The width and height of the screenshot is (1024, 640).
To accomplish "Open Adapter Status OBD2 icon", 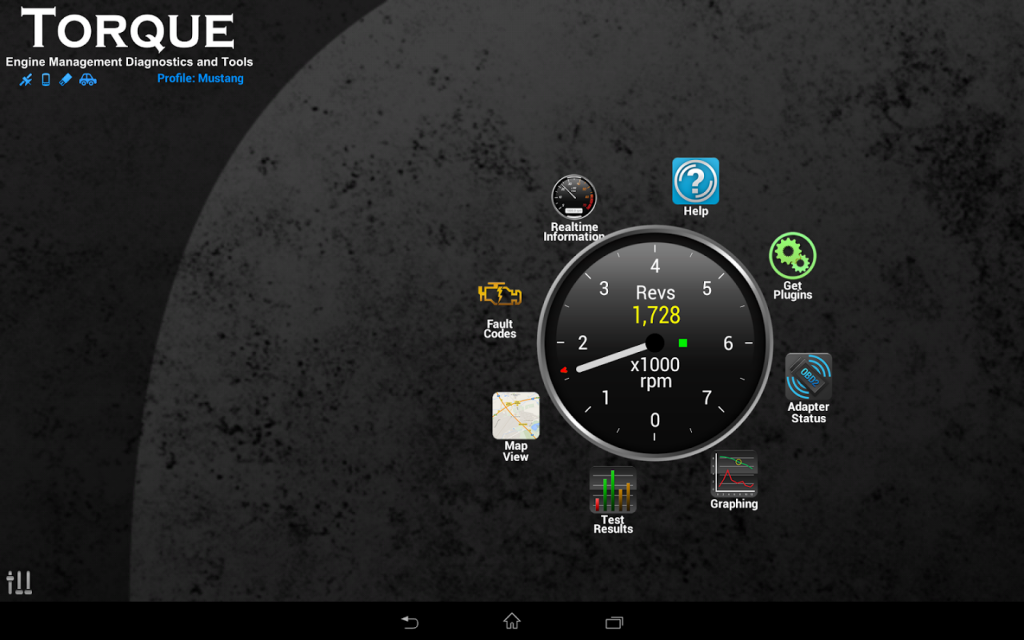I will [808, 377].
